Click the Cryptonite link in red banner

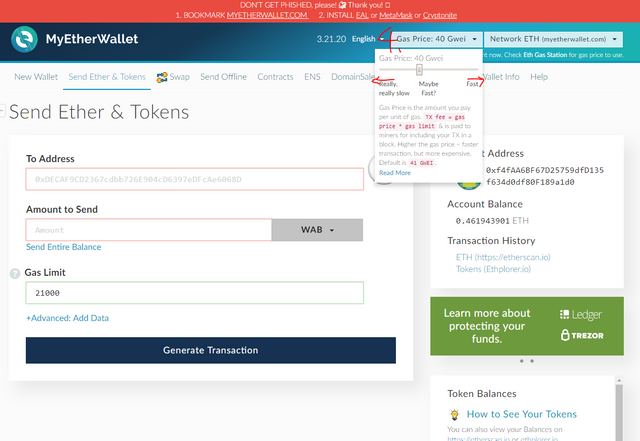[440, 15]
